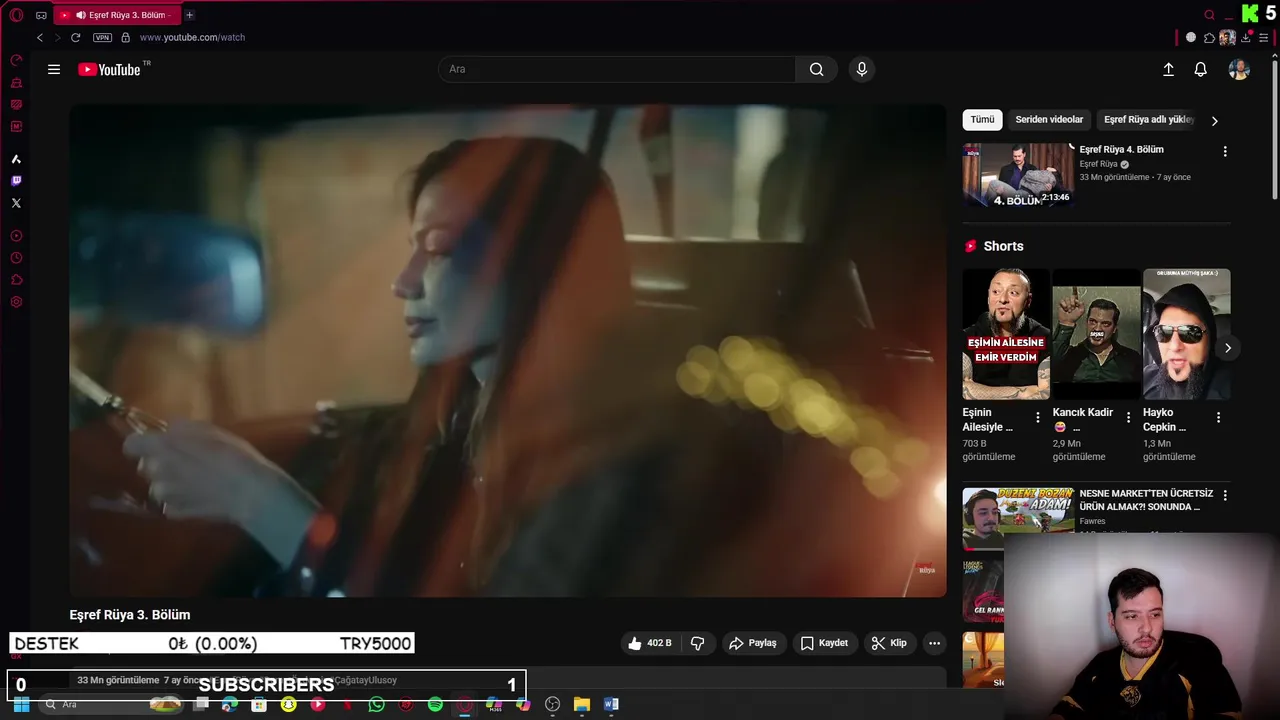Like the video with 402 B likes
The height and width of the screenshot is (720, 1280).
click(x=649, y=643)
